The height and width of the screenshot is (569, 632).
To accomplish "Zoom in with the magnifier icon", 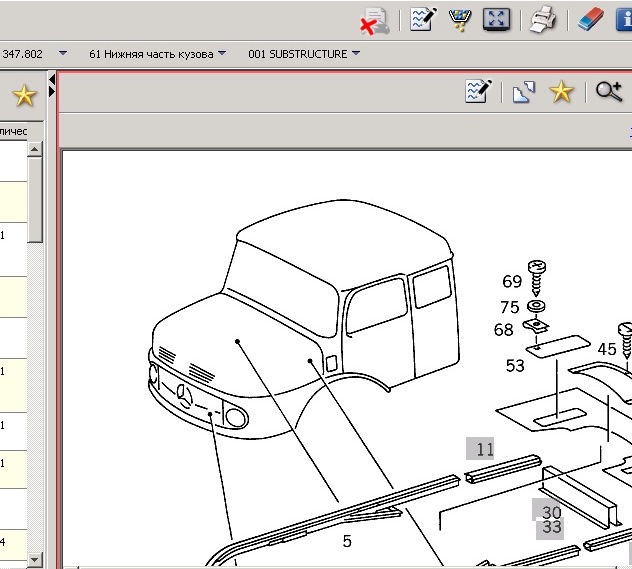I will [x=609, y=92].
